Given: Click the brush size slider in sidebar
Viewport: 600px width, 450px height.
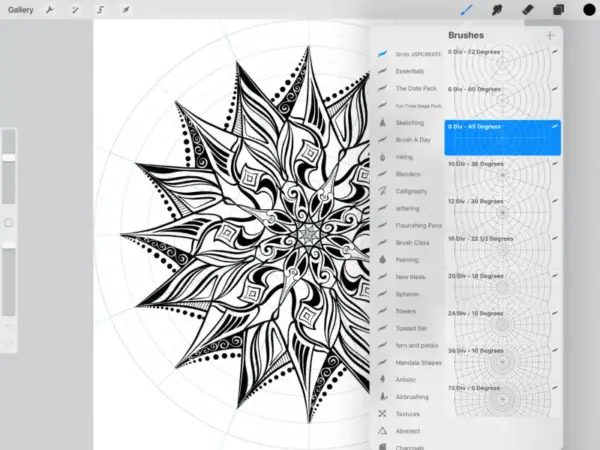Looking at the screenshot, I should click(9, 167).
